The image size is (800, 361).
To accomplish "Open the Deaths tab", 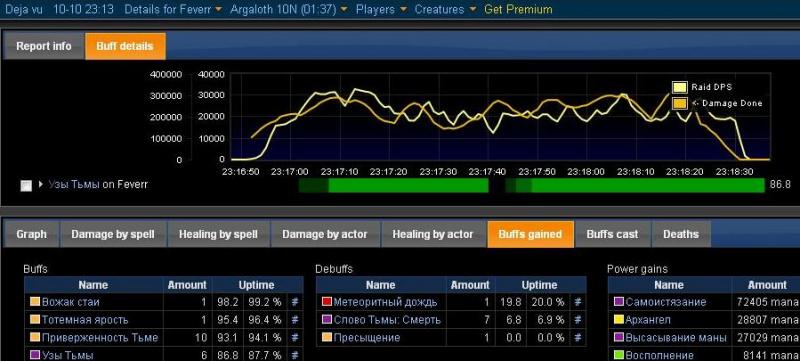I will [681, 234].
